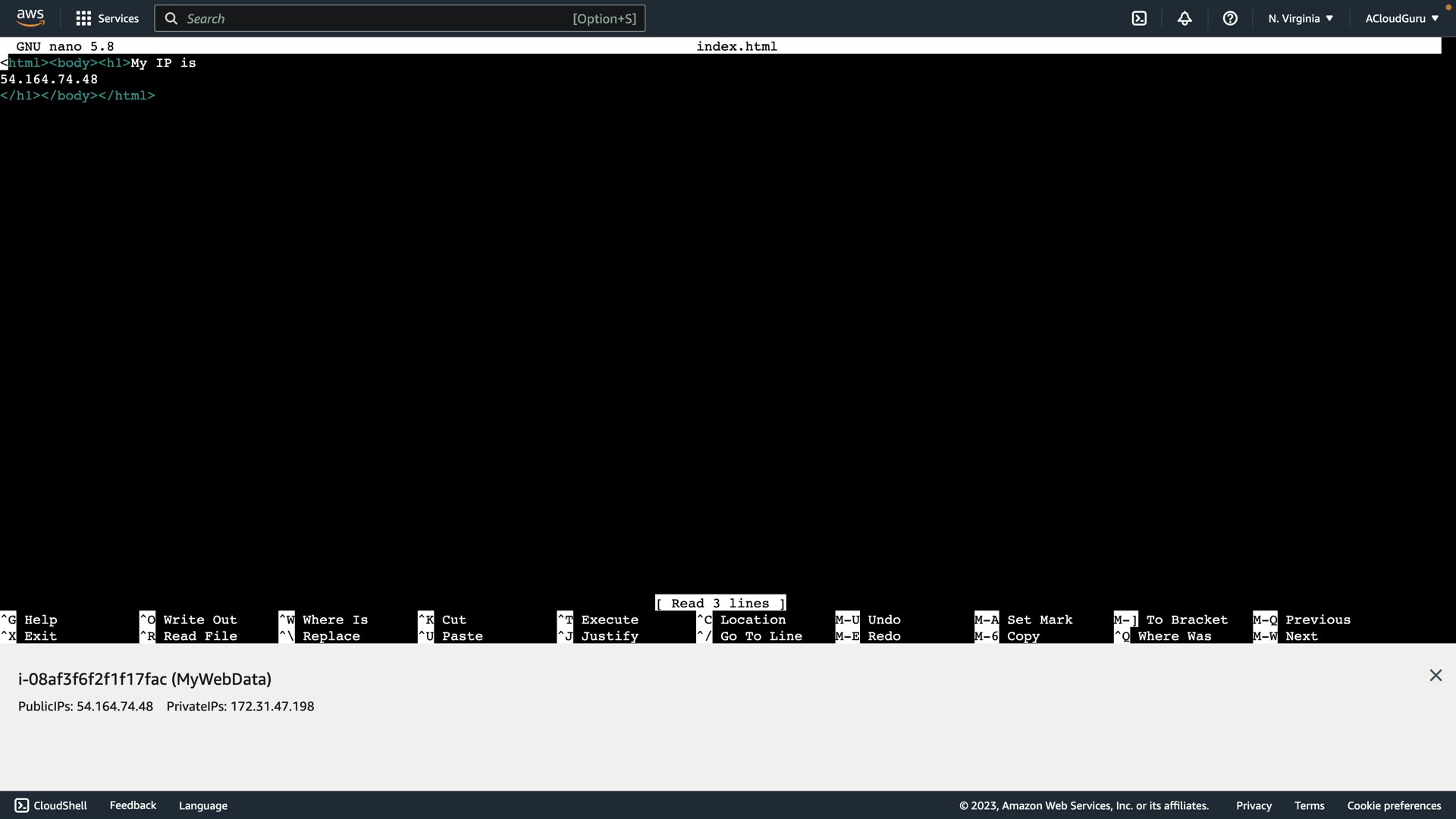Image resolution: width=1456 pixels, height=819 pixels.
Task: Click the closing html tag line
Action: [x=77, y=96]
